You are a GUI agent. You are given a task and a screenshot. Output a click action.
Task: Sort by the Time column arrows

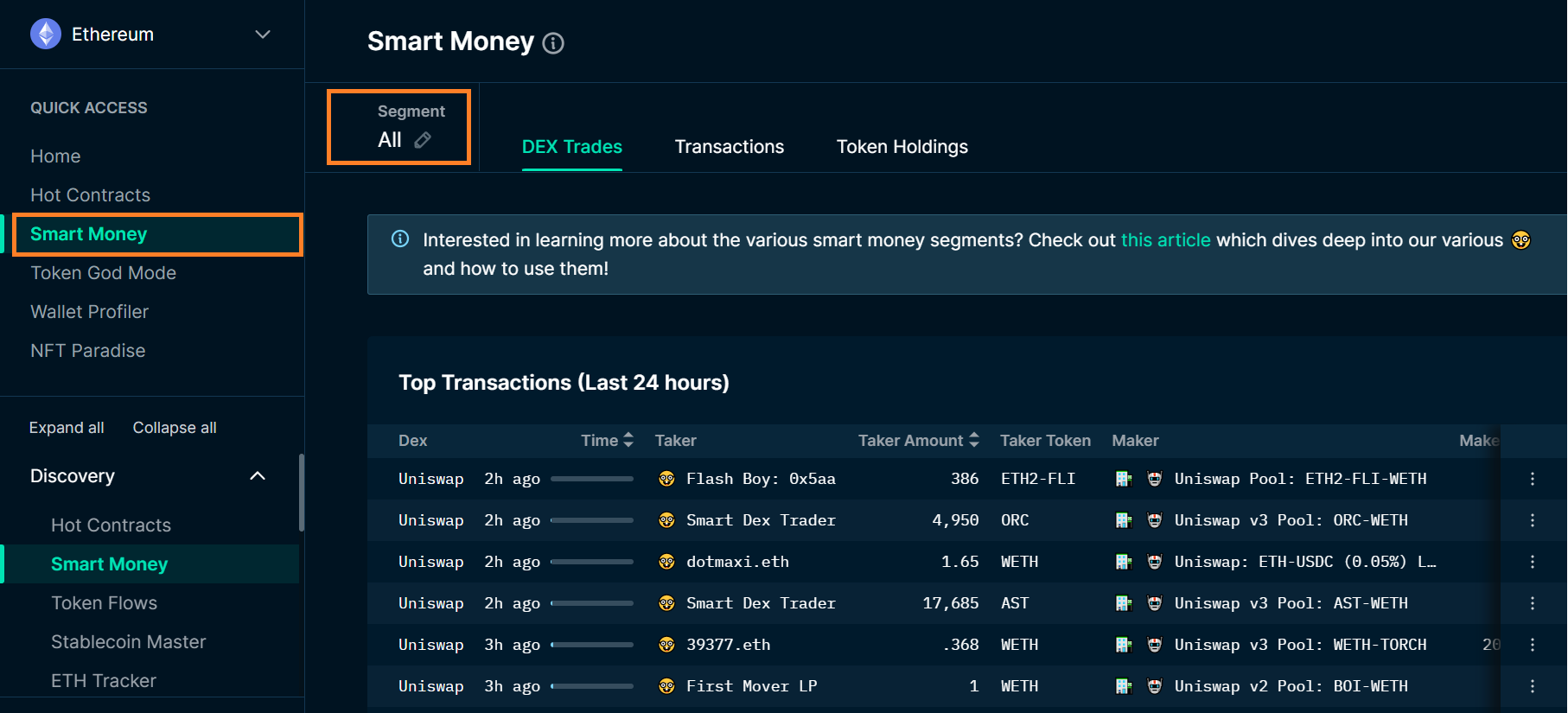point(628,440)
